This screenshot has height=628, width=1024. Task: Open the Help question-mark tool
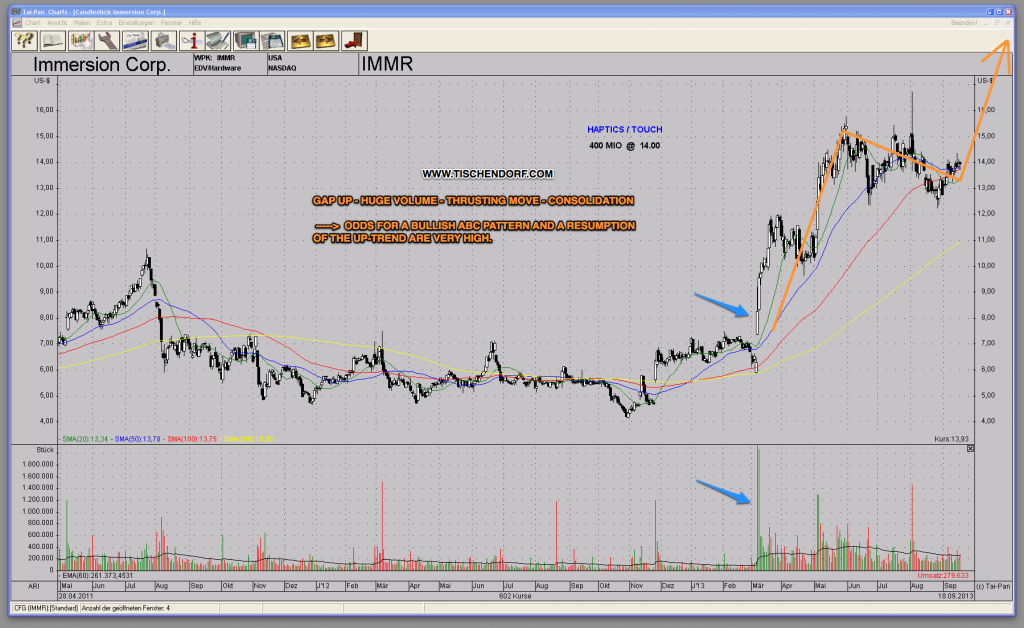pyautogui.click(x=22, y=40)
